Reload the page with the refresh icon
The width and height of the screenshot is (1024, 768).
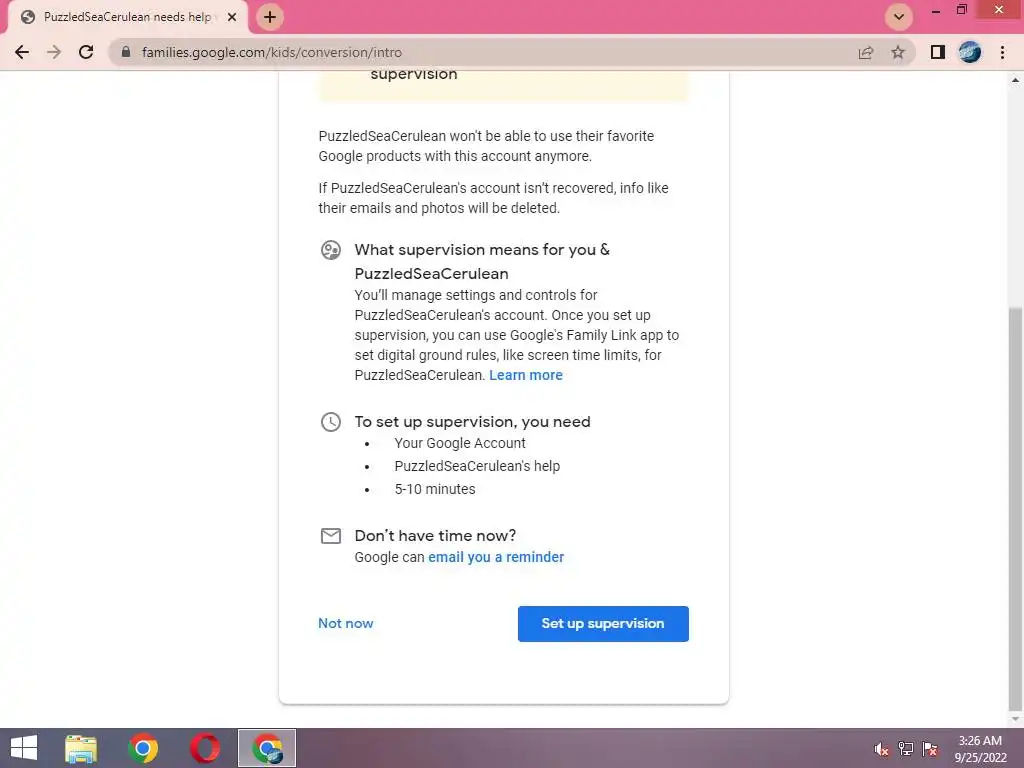pyautogui.click(x=86, y=52)
